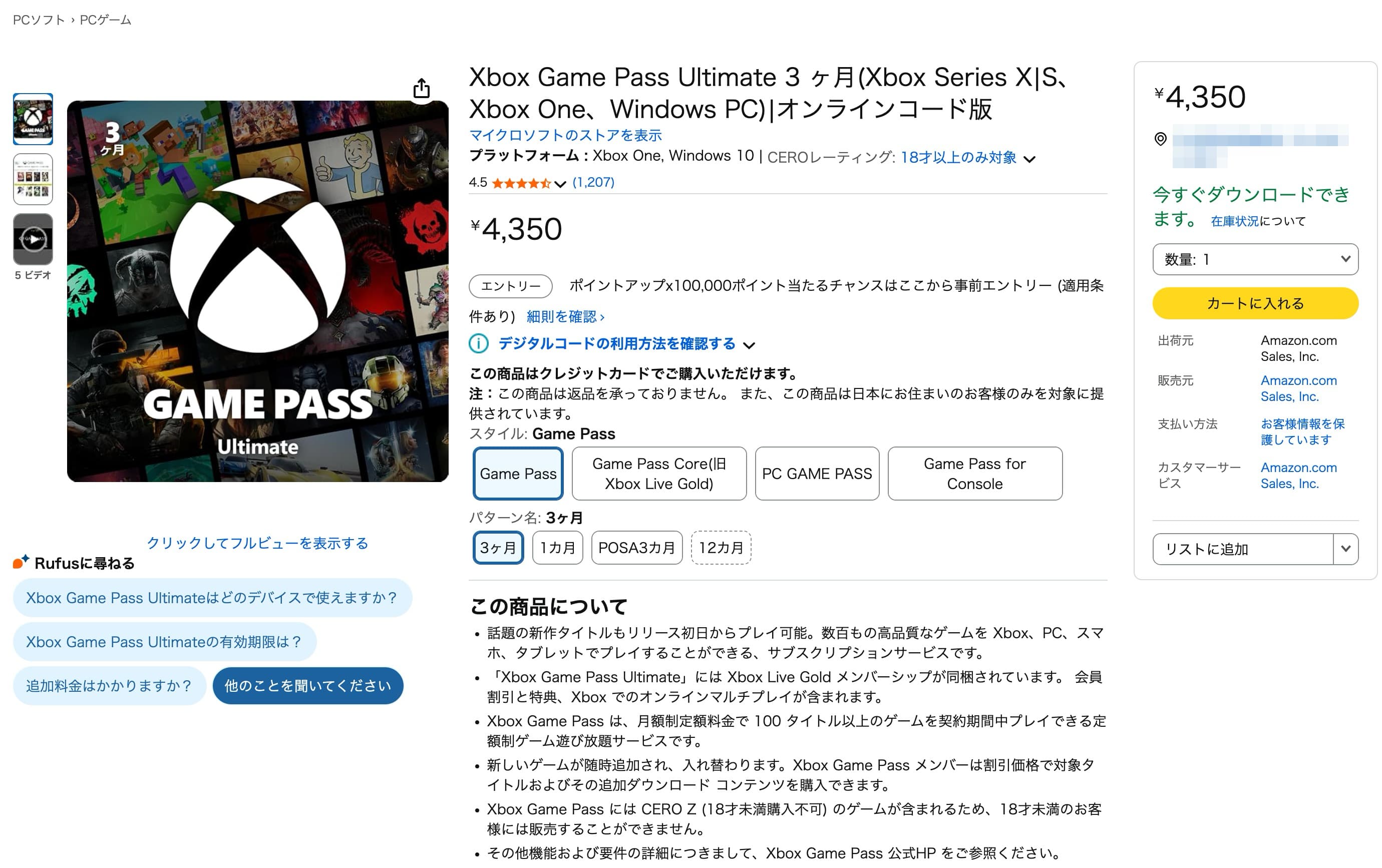The height and width of the screenshot is (868, 1382).
Task: Click the digital code info circle icon
Action: (478, 343)
